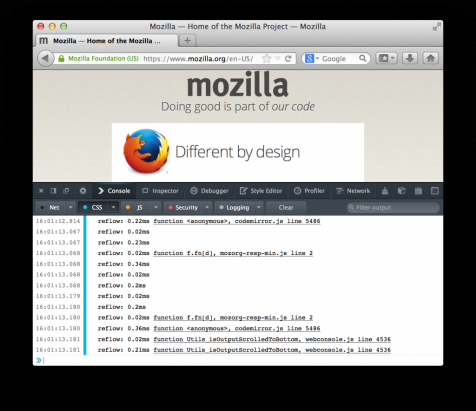Focus the Filter output field

[x=393, y=207]
